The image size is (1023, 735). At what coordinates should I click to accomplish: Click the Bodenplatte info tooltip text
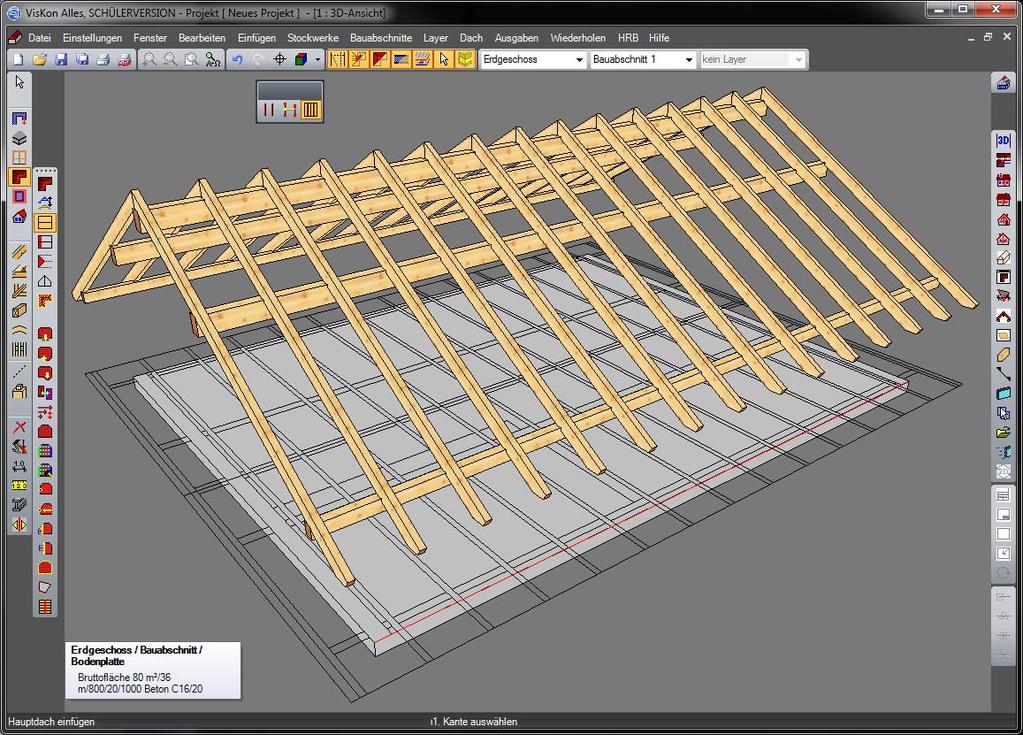click(153, 670)
